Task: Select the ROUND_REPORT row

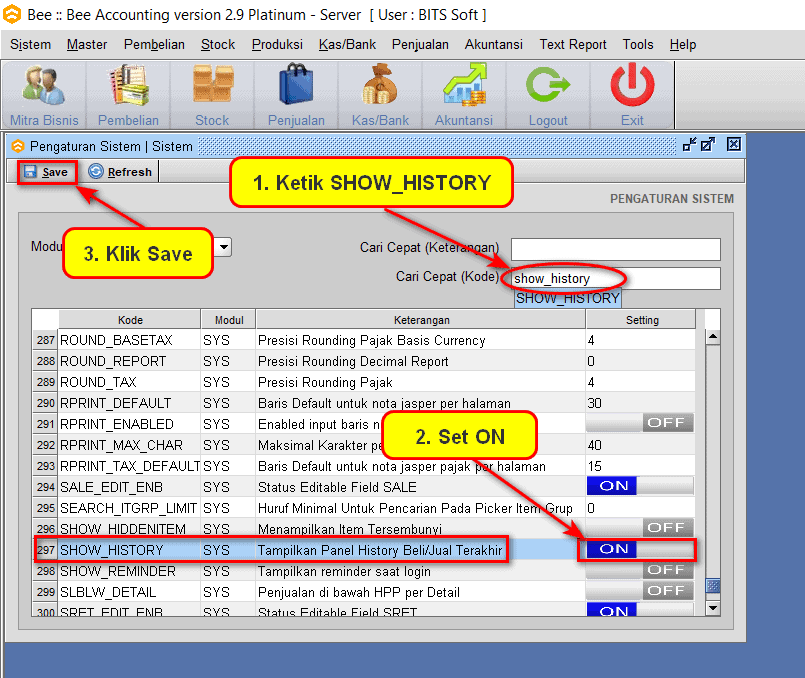Action: [x=364, y=361]
